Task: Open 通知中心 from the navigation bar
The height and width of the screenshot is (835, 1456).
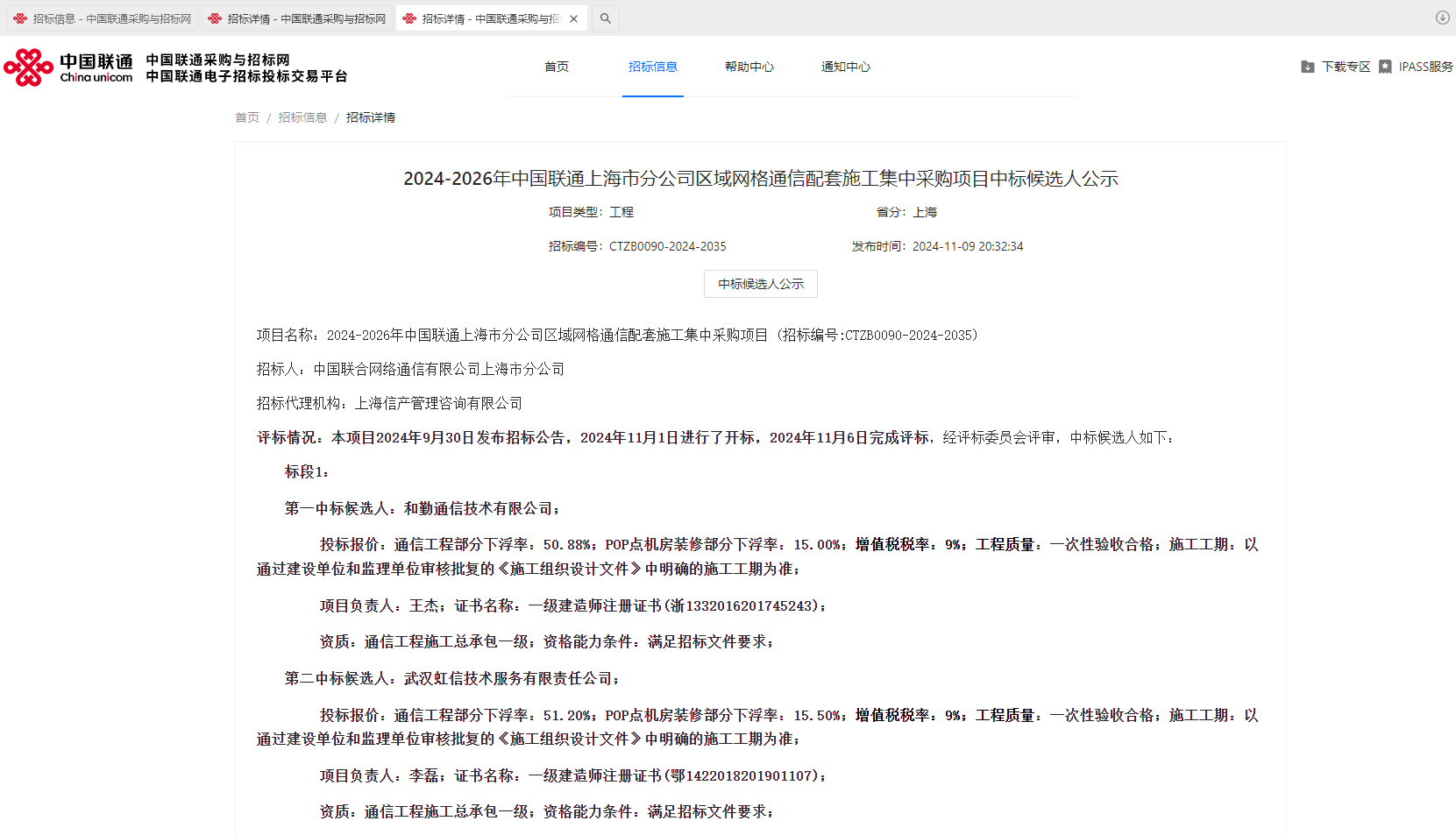Action: (x=846, y=67)
